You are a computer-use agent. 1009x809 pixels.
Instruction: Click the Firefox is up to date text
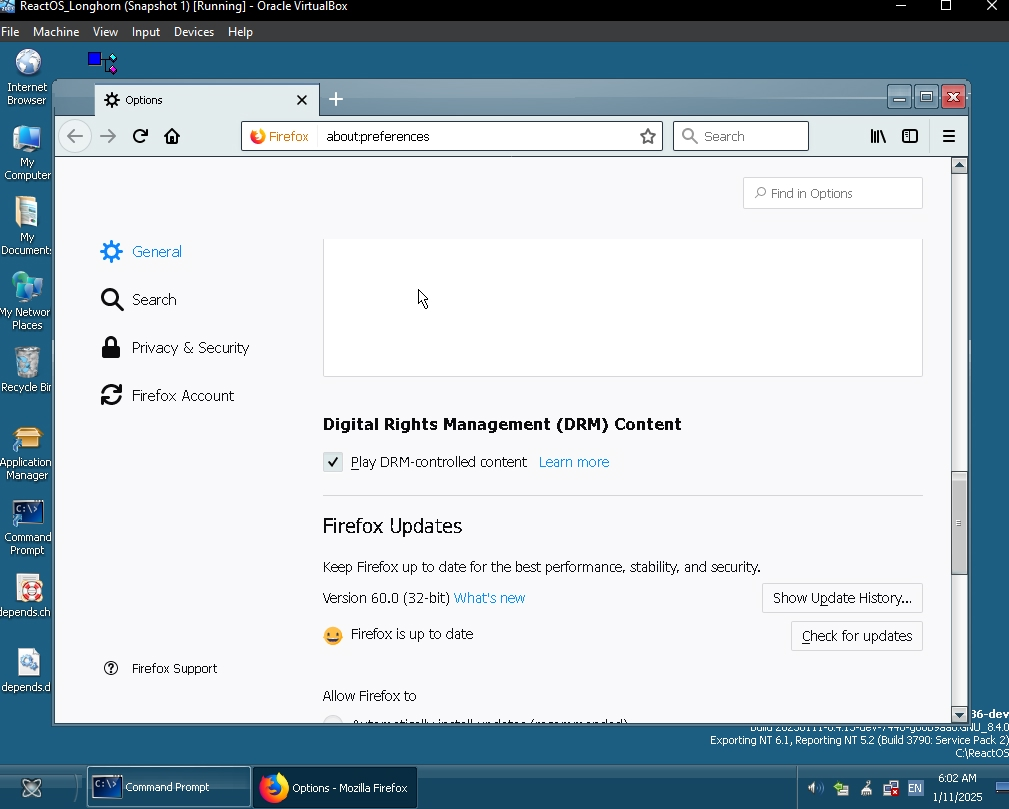(x=412, y=635)
